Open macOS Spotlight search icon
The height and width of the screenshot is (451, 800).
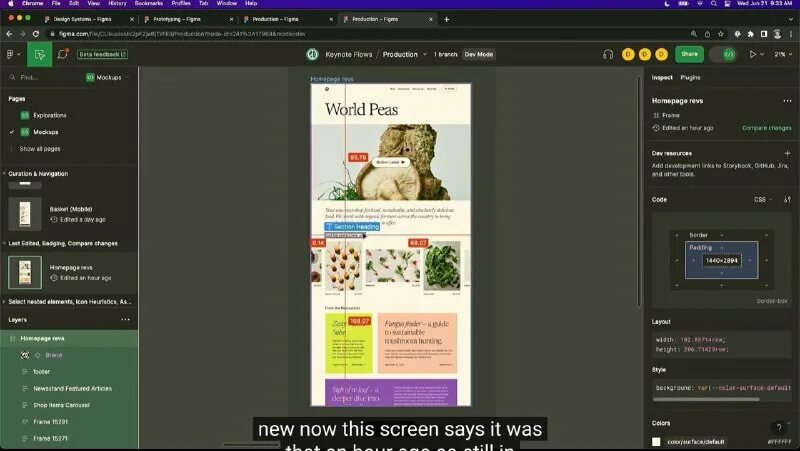[x=714, y=3]
